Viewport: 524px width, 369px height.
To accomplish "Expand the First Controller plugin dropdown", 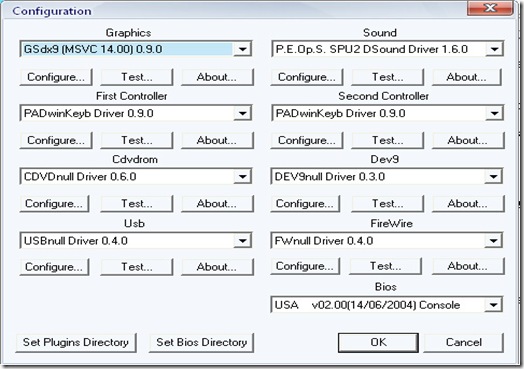I will [x=243, y=113].
